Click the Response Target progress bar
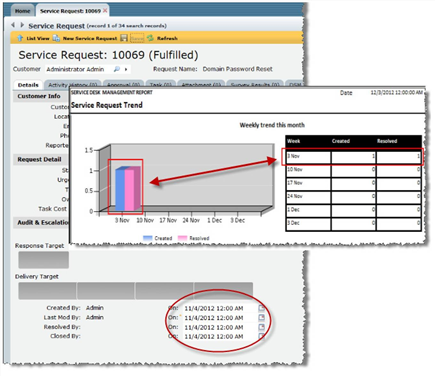Image resolution: width=435 pixels, height=376 pixels. pyautogui.click(x=43, y=260)
